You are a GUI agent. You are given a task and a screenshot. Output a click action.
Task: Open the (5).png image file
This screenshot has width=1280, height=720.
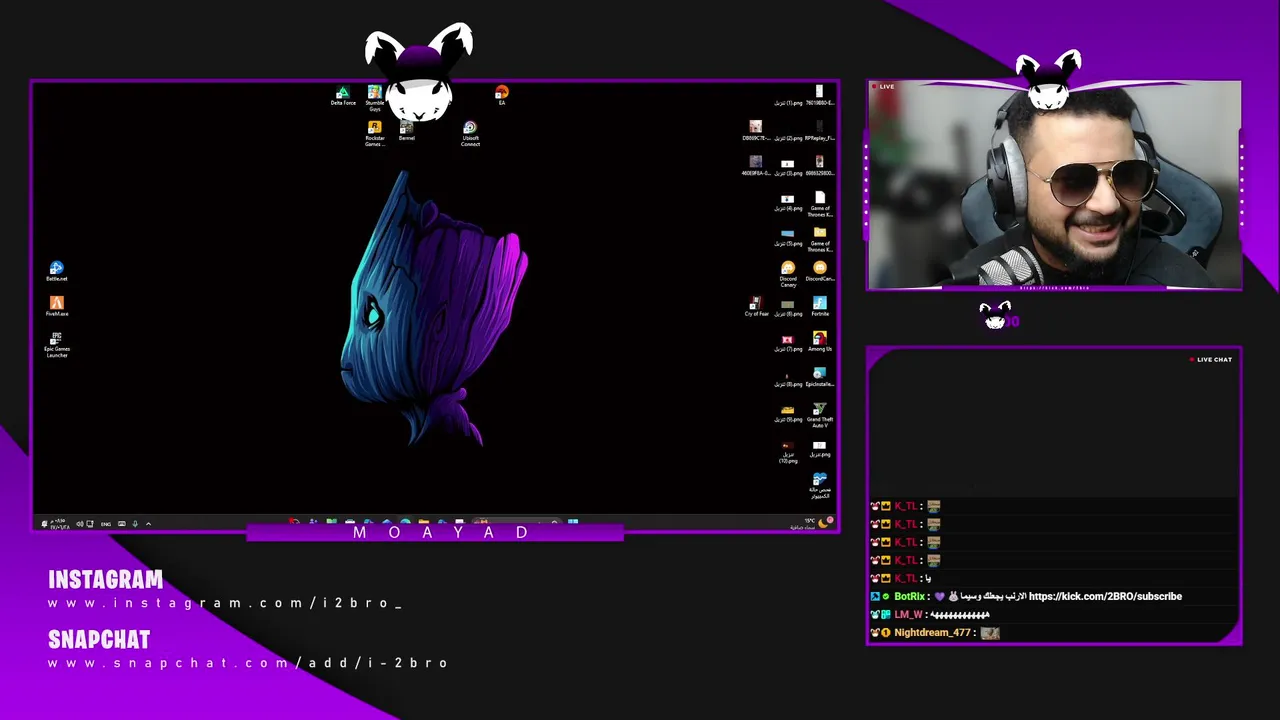[788, 237]
